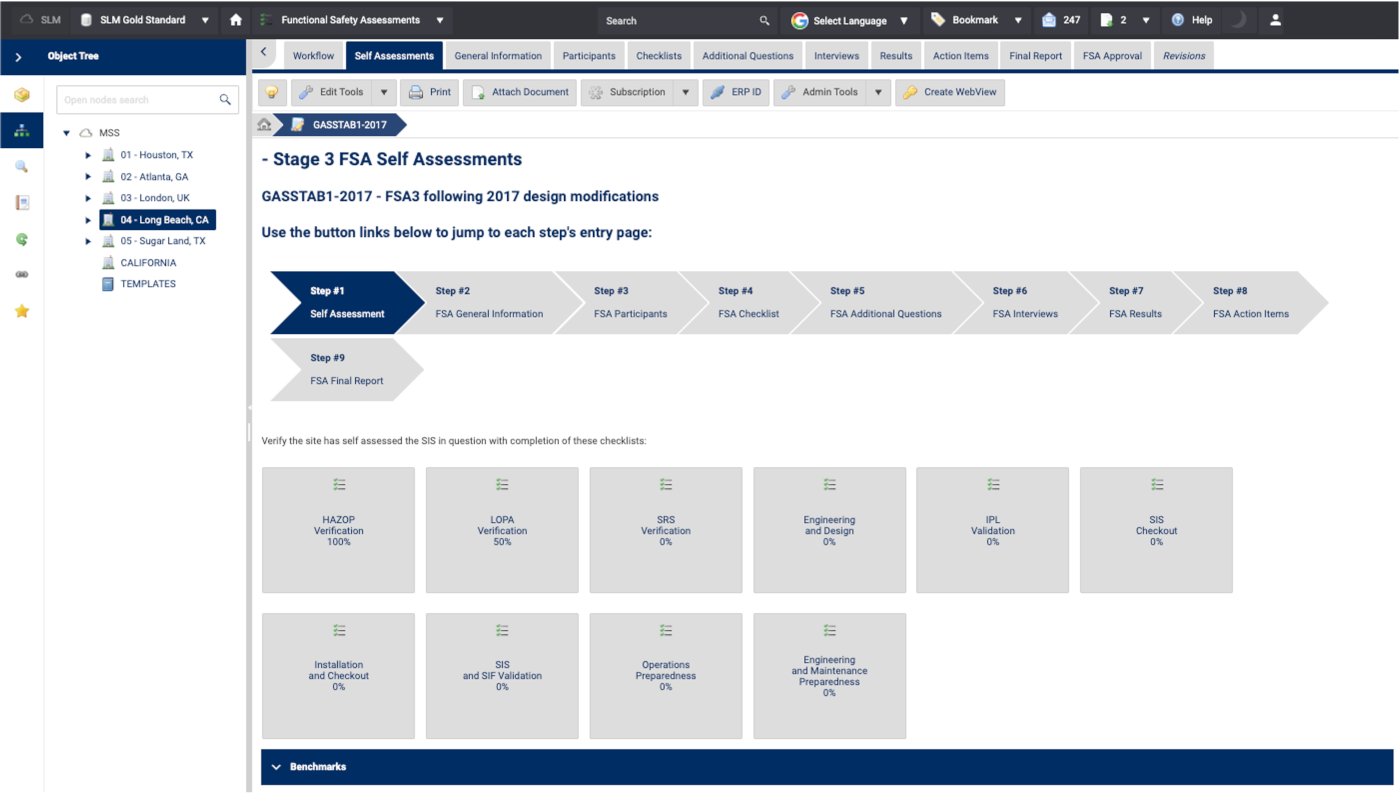Collapse the Benchmarks section
The image size is (1400, 793).
[277, 767]
